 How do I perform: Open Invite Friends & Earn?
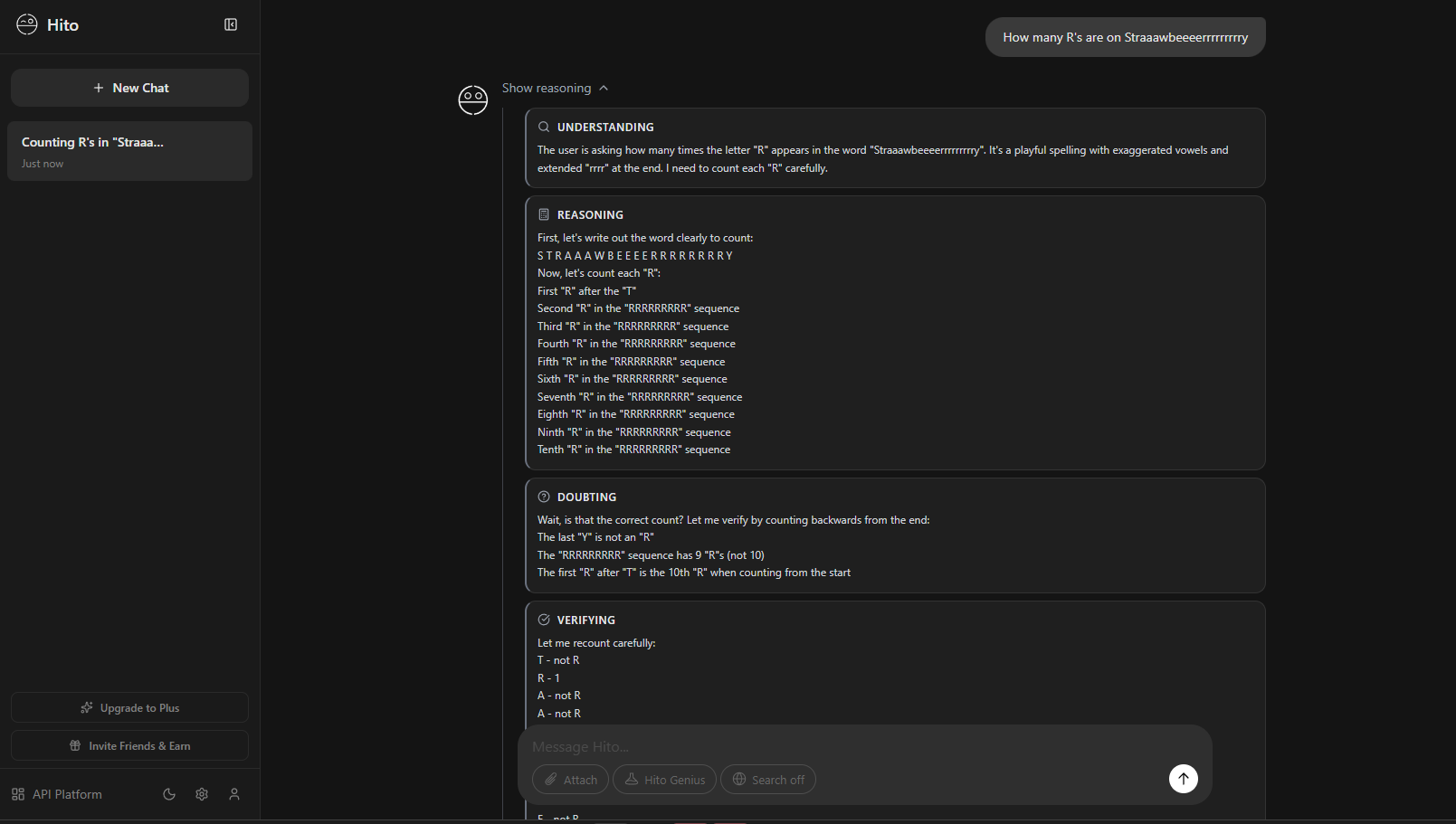coord(129,745)
